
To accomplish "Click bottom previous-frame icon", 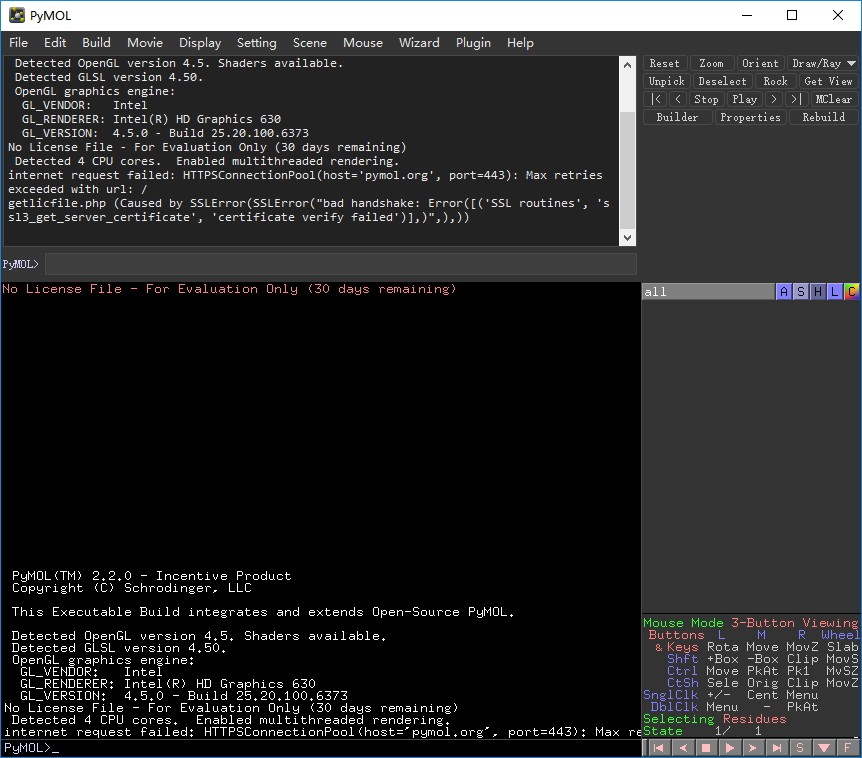I will (683, 748).
